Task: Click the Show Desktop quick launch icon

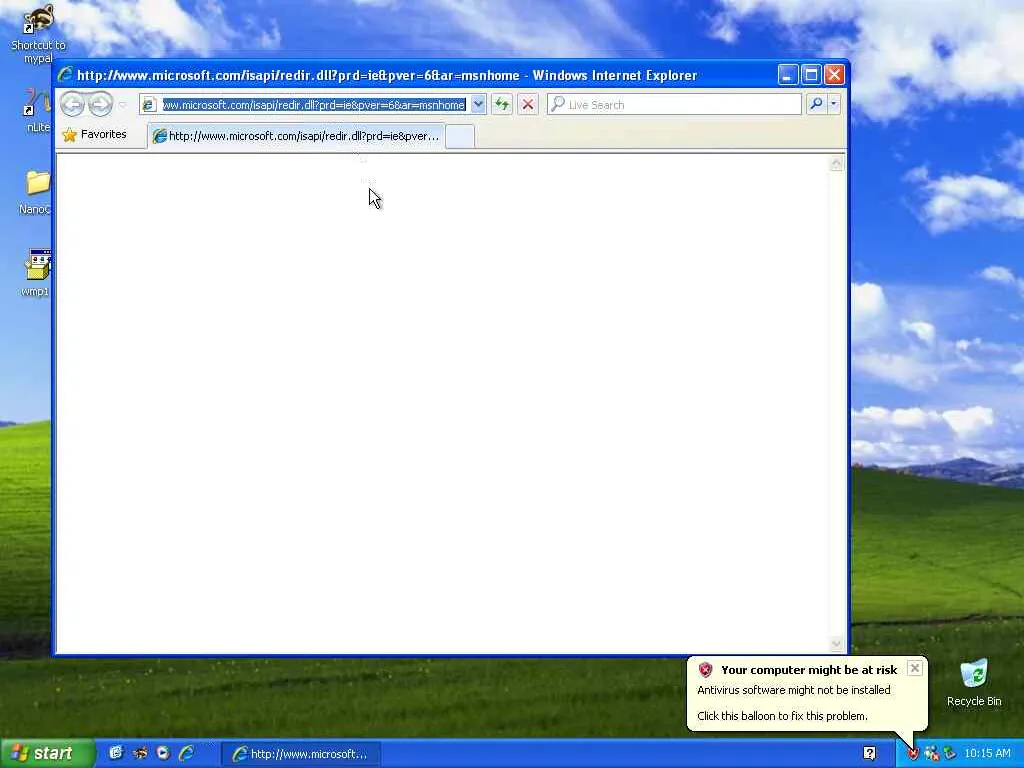Action: [x=116, y=753]
